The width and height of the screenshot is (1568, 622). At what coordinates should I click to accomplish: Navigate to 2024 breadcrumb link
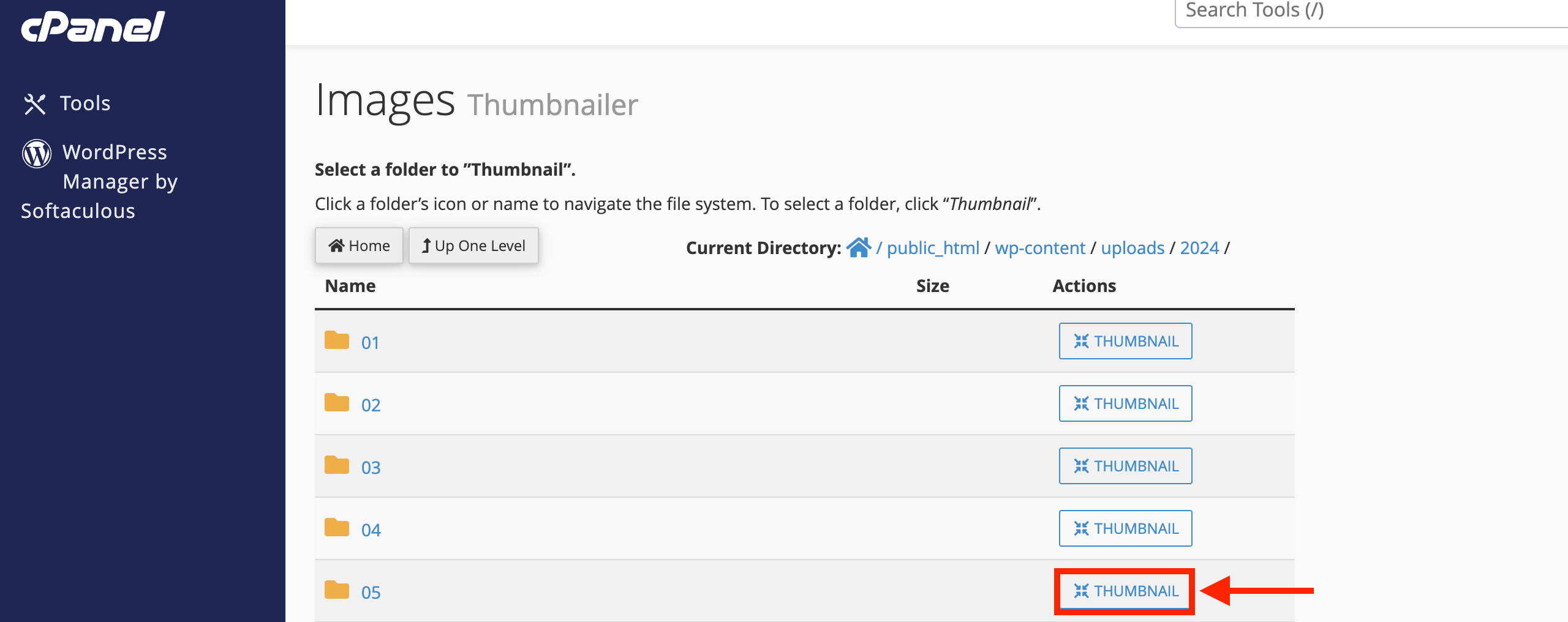pos(1199,248)
